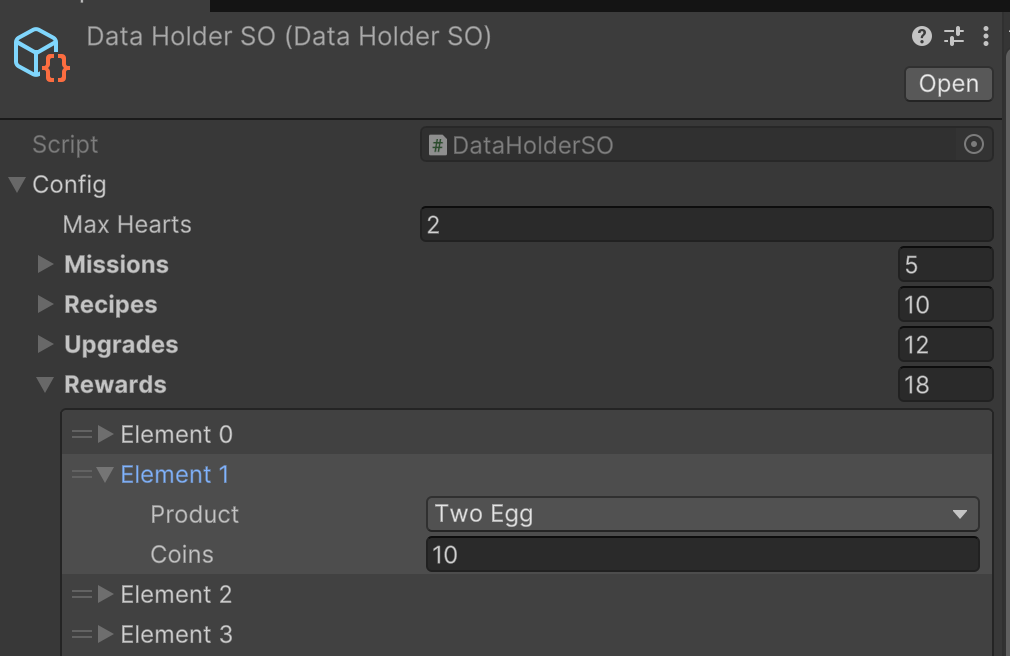Open the preset selector sliders icon

pos(954,36)
